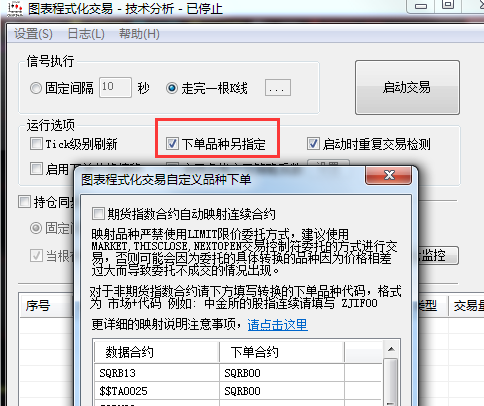Uncheck the 下单品种另指定 checkbox
The image size is (484, 406).
pos(172,144)
